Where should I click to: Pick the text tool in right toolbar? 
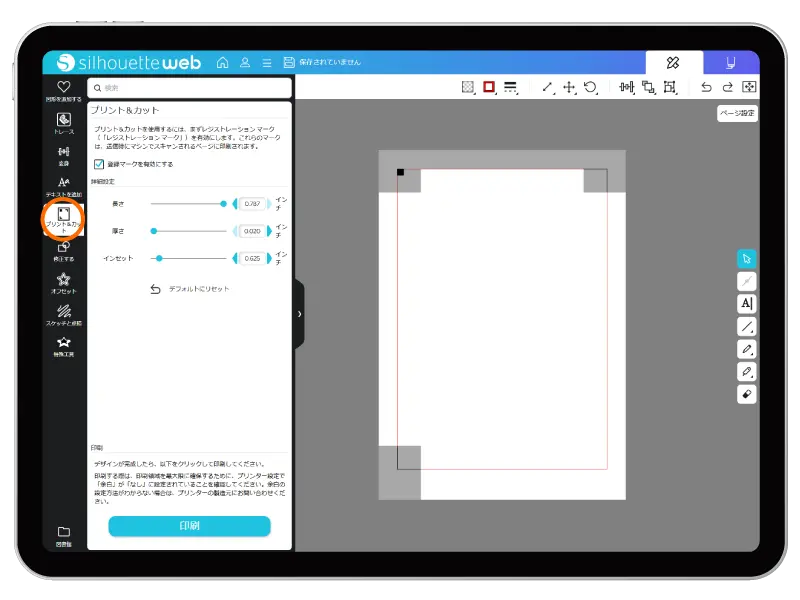[x=746, y=303]
